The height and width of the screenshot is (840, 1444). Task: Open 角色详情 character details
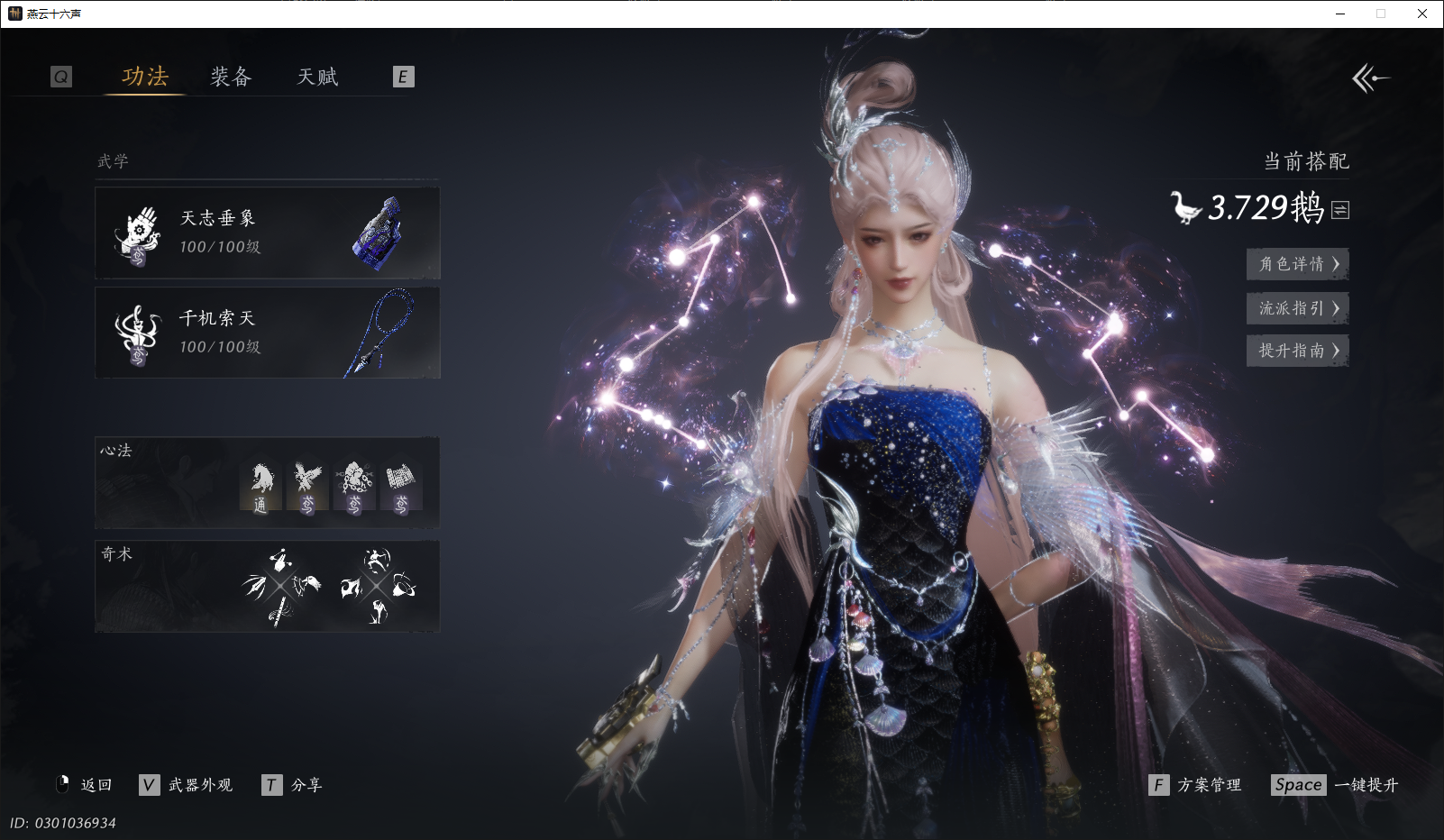tap(1298, 264)
